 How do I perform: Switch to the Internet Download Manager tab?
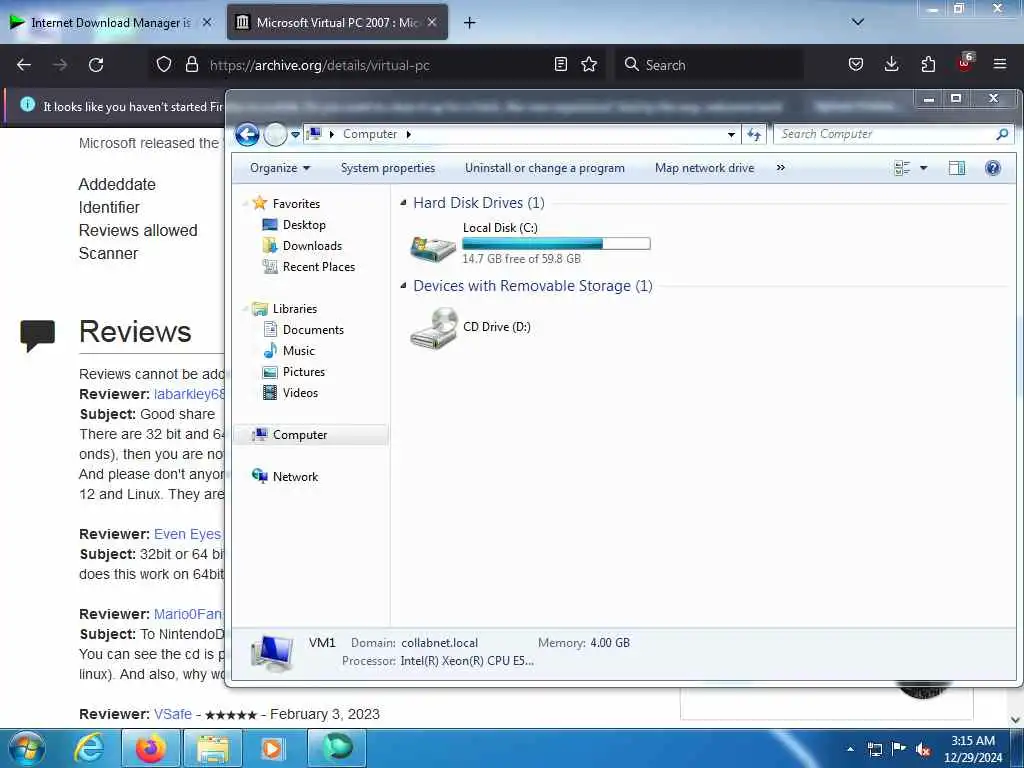point(111,23)
